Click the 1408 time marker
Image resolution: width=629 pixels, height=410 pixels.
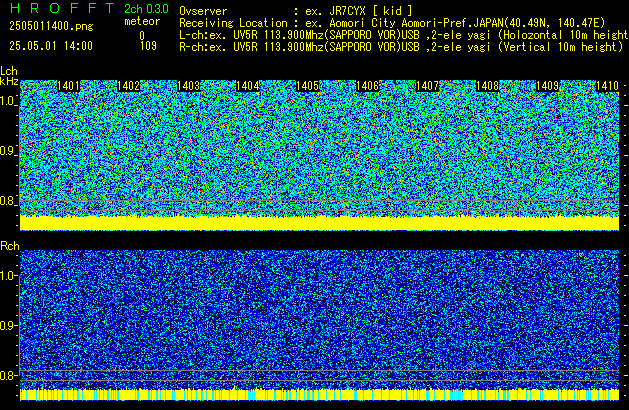coord(487,86)
